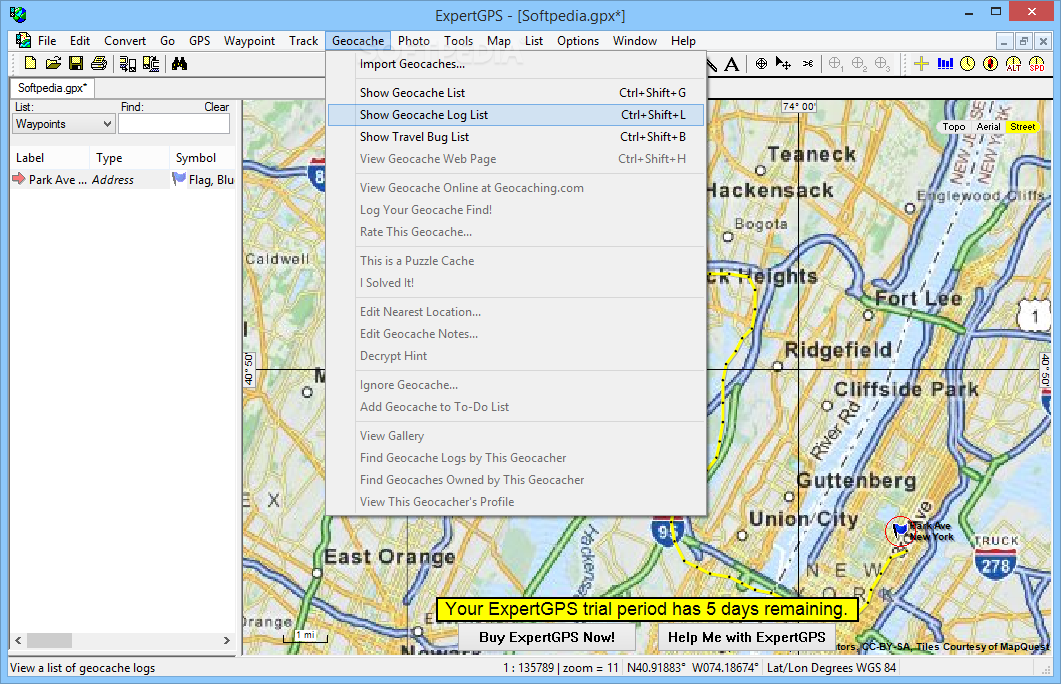Open the Go menu
This screenshot has width=1061, height=684.
click(x=167, y=41)
